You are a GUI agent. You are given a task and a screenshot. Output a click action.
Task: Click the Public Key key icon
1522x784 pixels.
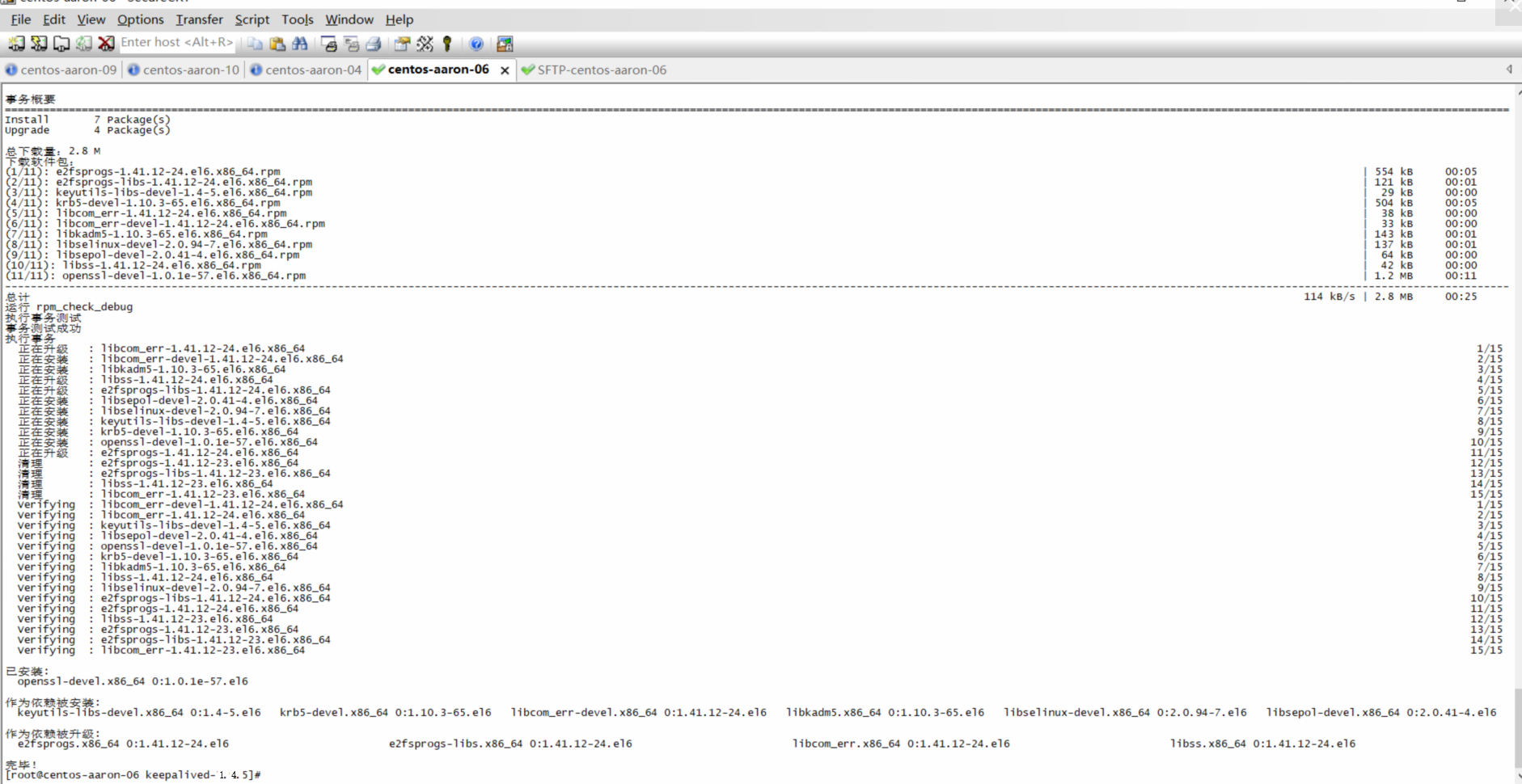[x=447, y=44]
